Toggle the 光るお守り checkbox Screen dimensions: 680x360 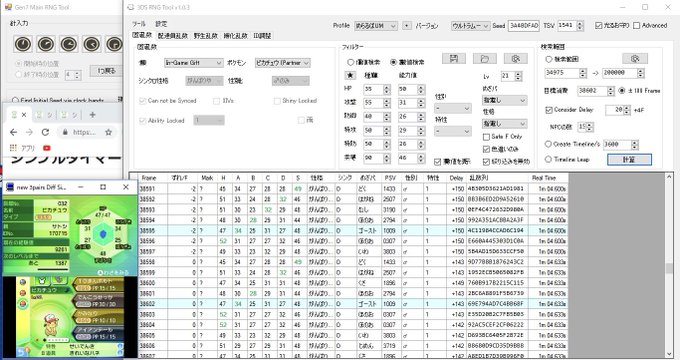612,26
